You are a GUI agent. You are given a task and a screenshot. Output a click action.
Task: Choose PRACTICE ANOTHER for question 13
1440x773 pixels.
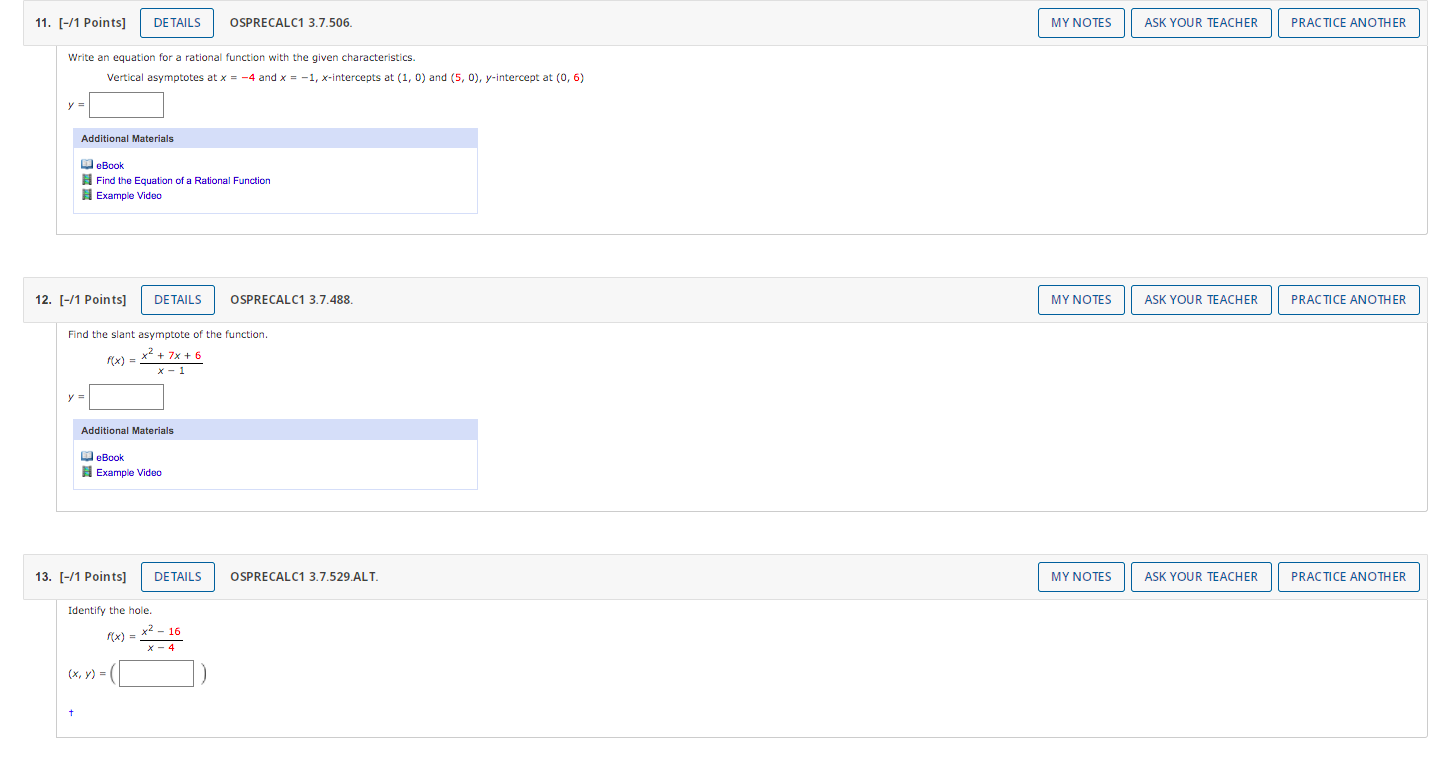[1348, 576]
